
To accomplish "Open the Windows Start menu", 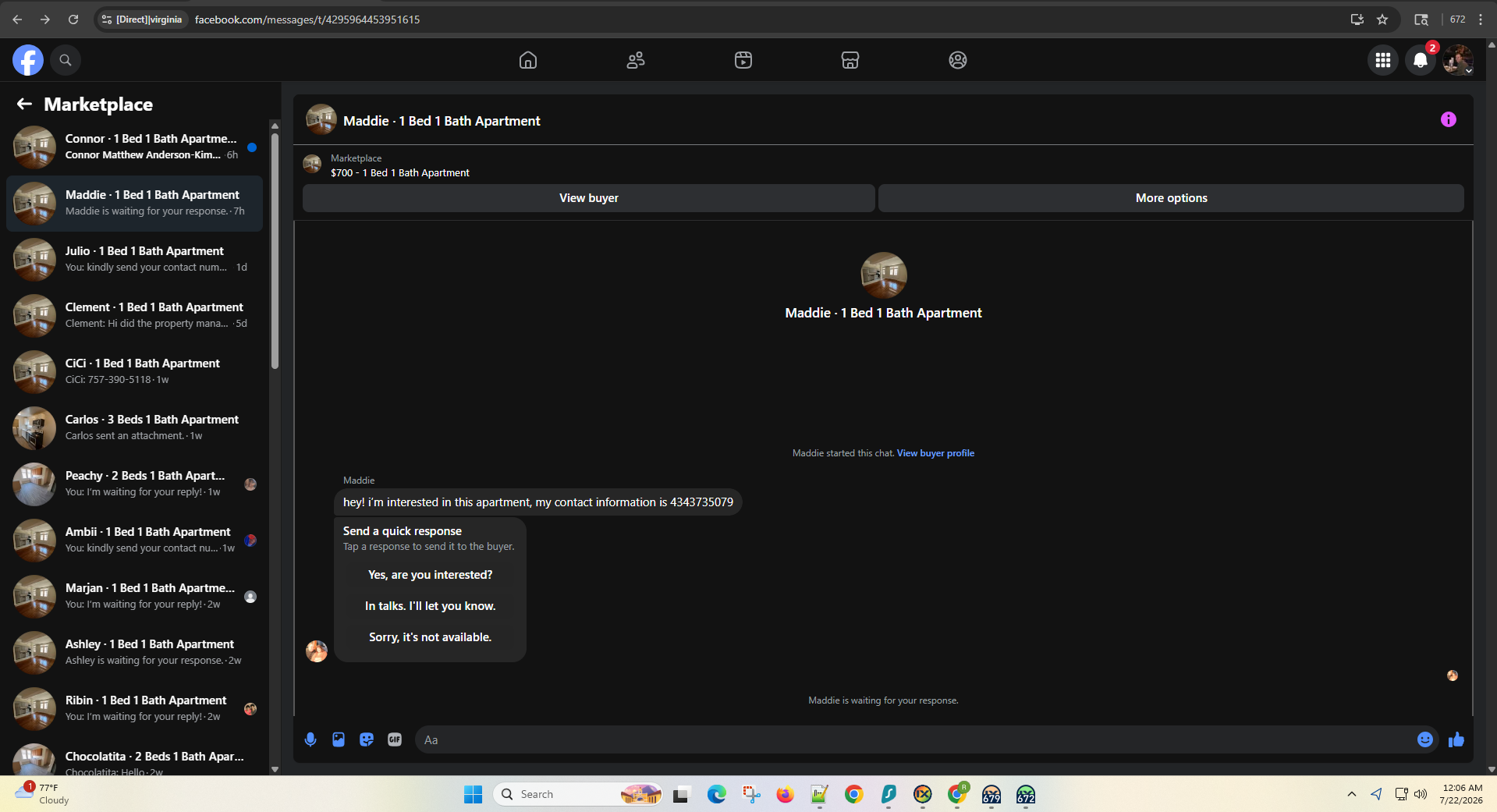I will tap(474, 794).
